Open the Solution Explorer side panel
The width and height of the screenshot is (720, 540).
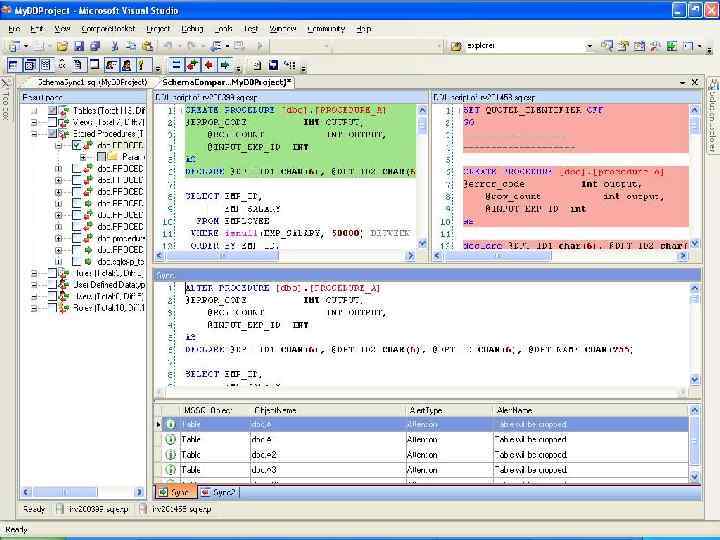(713, 115)
